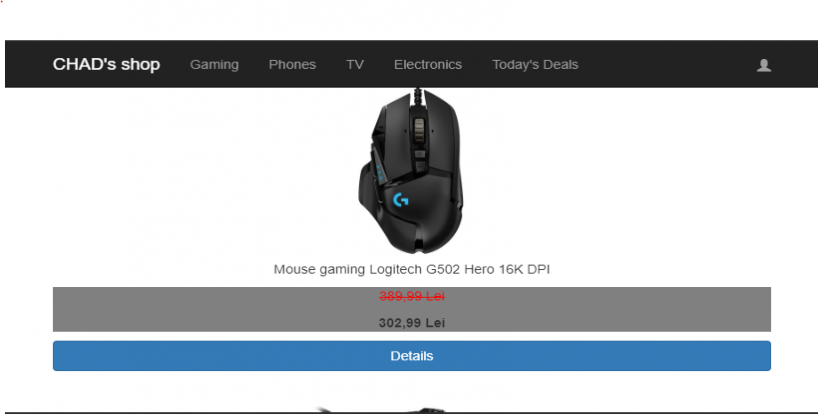Open the Gaming category
The height and width of the screenshot is (414, 818).
pyautogui.click(x=214, y=65)
